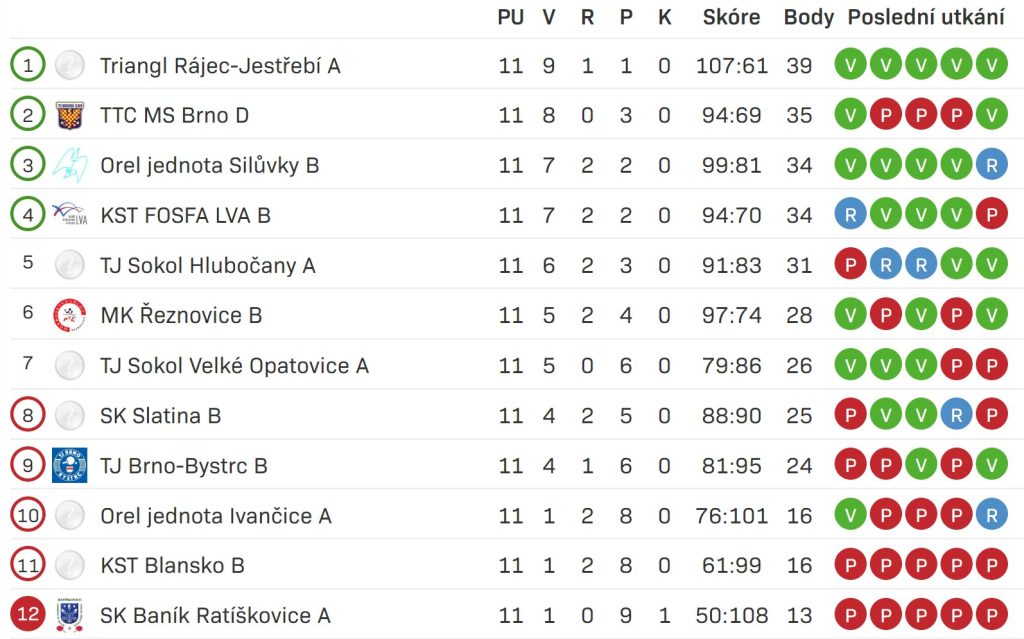Click the TJ Brno-Bystrc B blue logo
This screenshot has width=1024, height=639.
click(70, 465)
